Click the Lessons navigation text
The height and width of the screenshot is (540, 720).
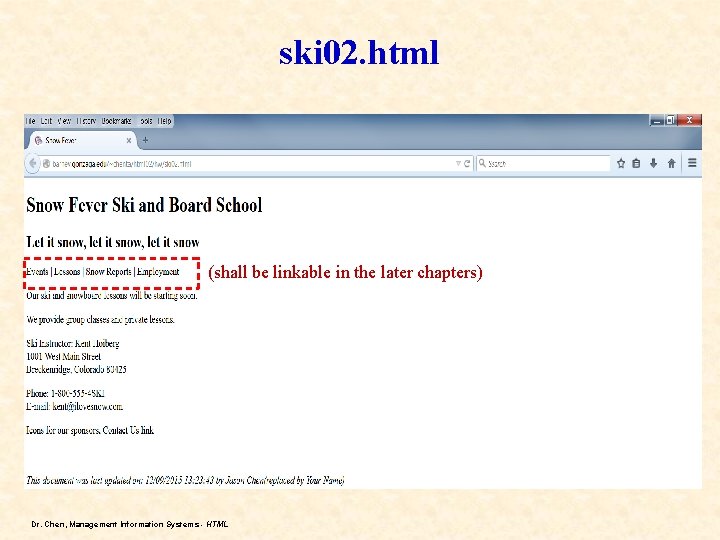[67, 272]
